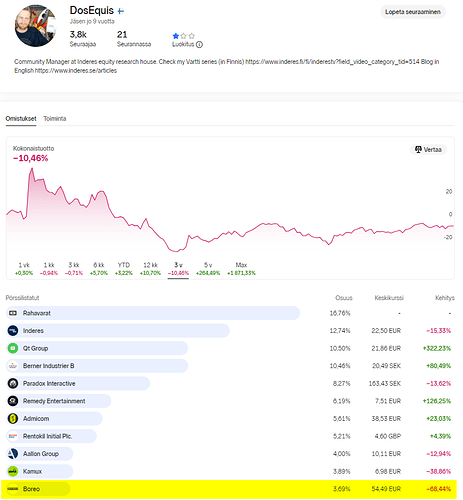Select the 3 v time range

(x=178, y=269)
